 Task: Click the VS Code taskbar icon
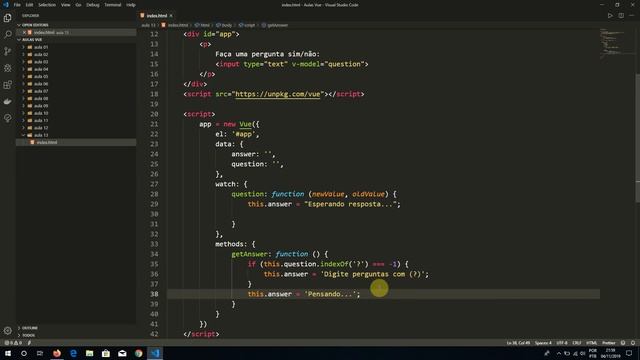coord(155,353)
